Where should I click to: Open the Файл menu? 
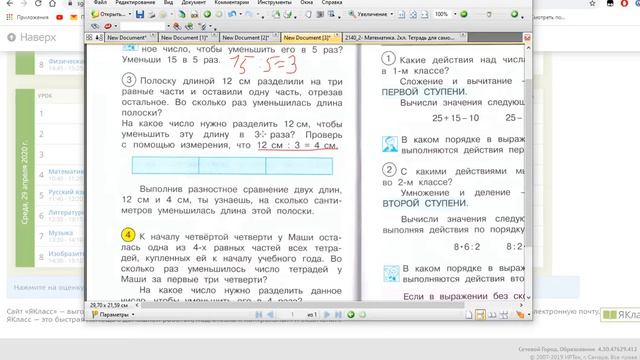point(100,2)
